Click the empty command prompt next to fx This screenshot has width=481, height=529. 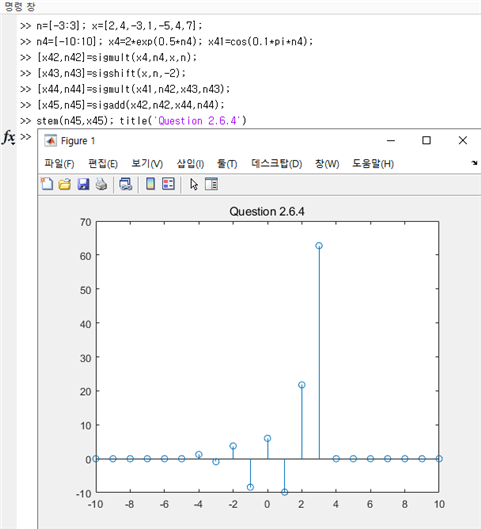(x=26, y=137)
